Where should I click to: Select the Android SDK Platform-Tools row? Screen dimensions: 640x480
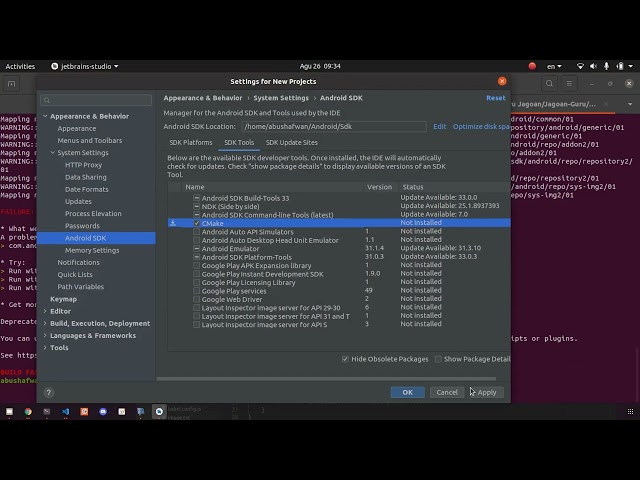[339, 257]
